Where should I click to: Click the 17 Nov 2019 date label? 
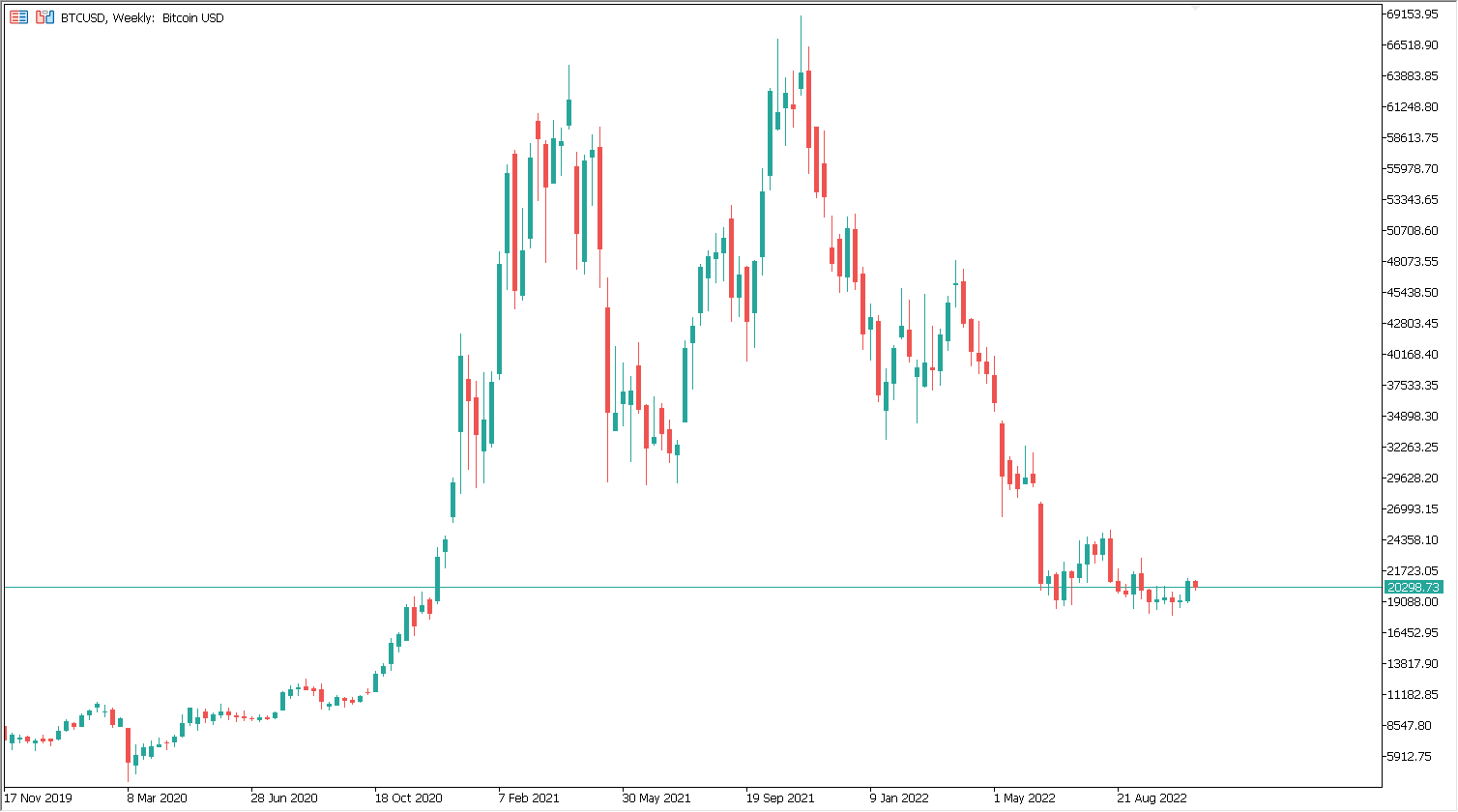38,798
